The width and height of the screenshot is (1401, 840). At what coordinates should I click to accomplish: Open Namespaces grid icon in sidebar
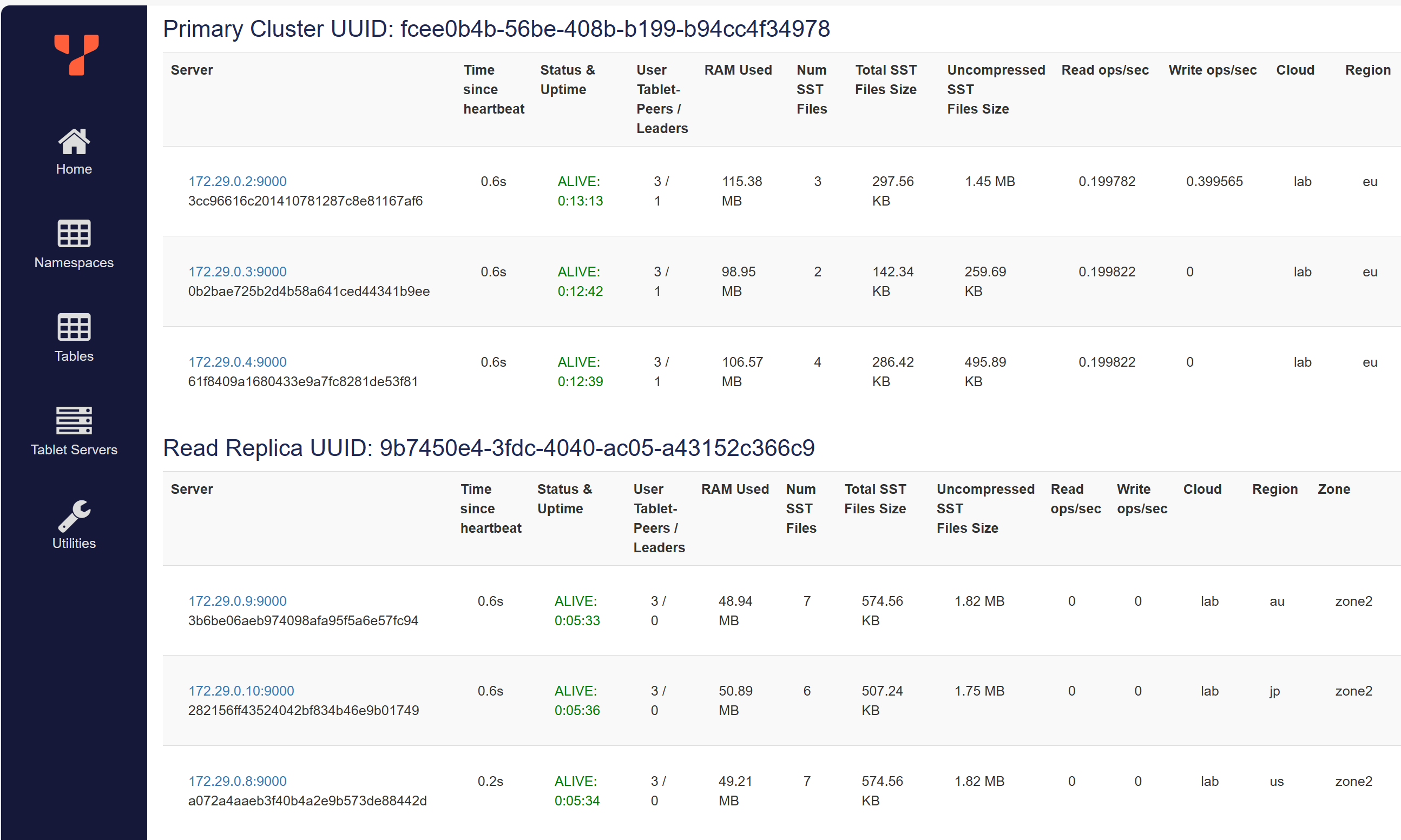click(x=74, y=233)
